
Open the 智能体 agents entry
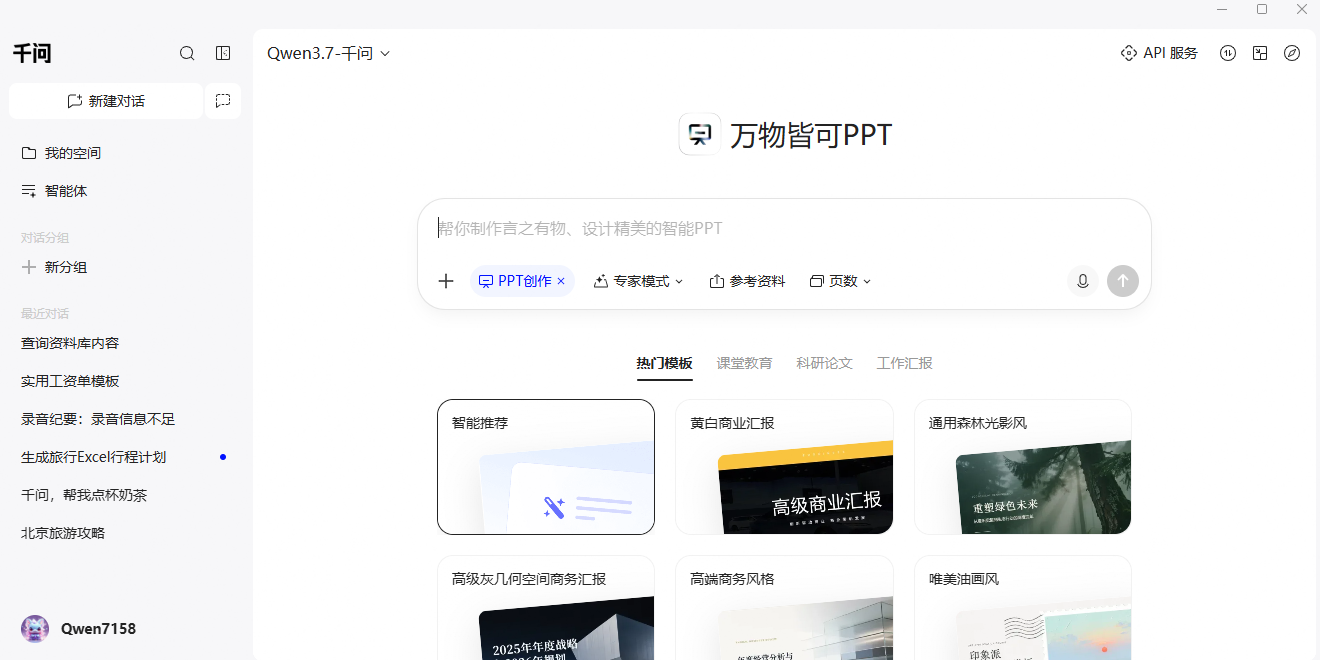(54, 191)
